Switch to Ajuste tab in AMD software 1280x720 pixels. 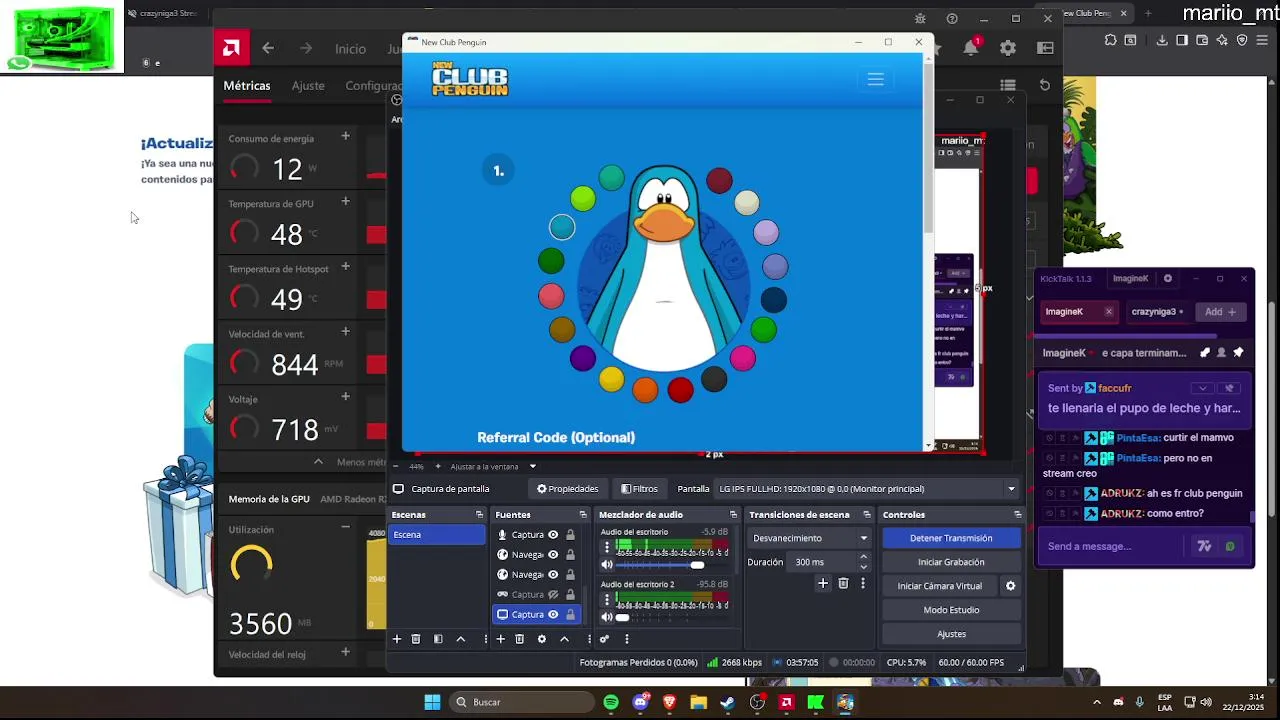308,86
